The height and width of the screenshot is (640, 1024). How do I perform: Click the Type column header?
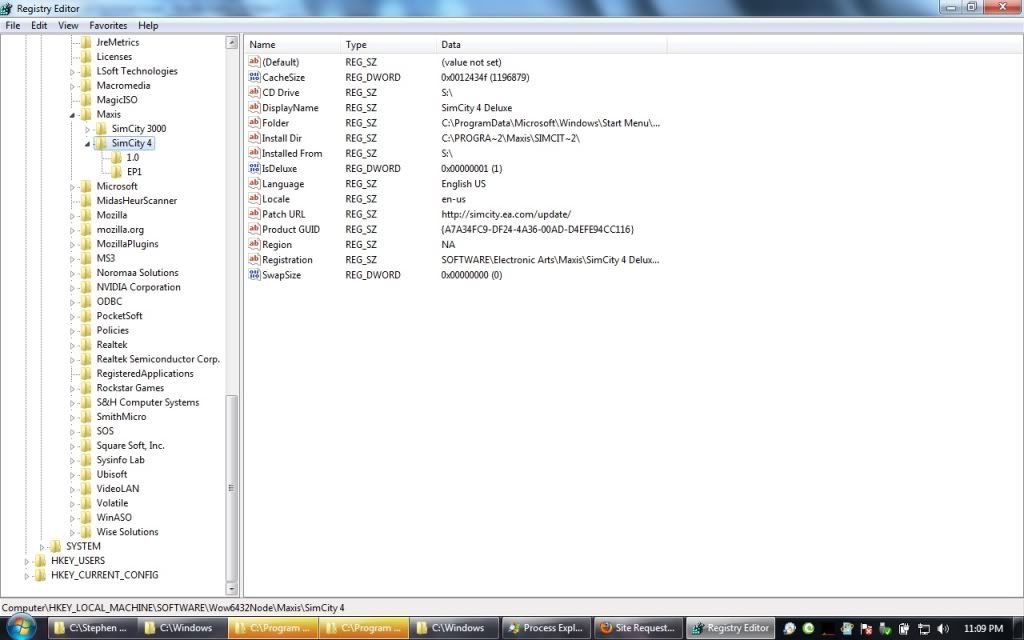pos(388,44)
